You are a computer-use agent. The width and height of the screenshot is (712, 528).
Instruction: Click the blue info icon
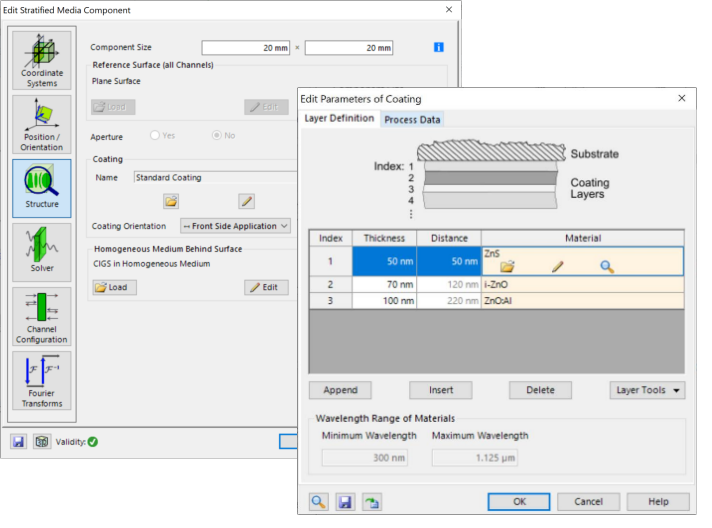coord(438,47)
